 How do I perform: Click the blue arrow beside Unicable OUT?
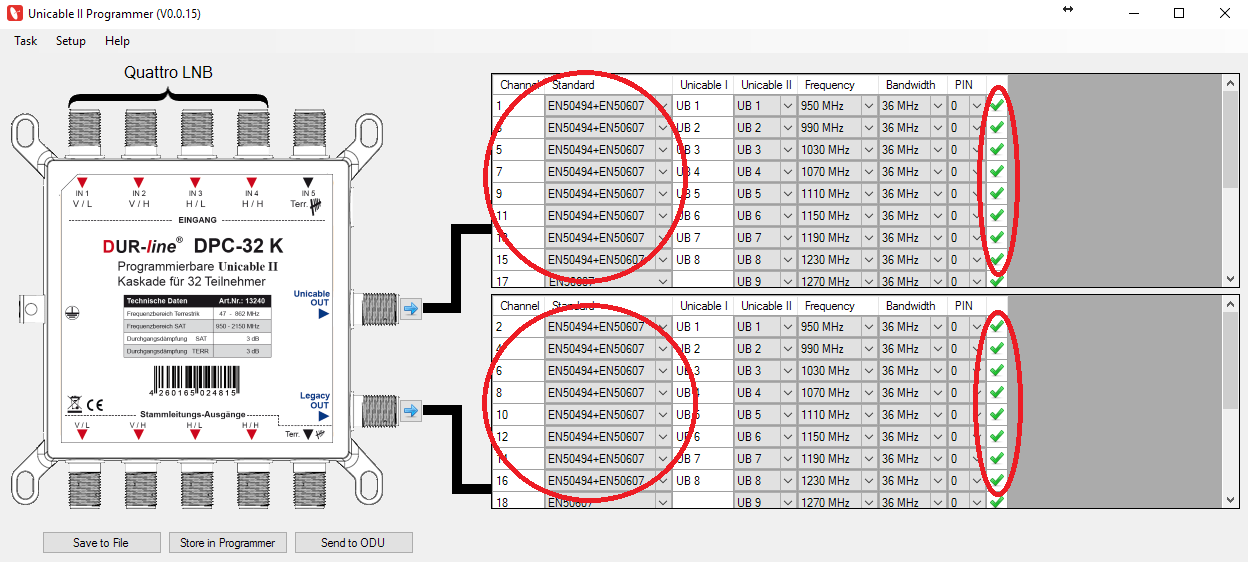coord(410,309)
